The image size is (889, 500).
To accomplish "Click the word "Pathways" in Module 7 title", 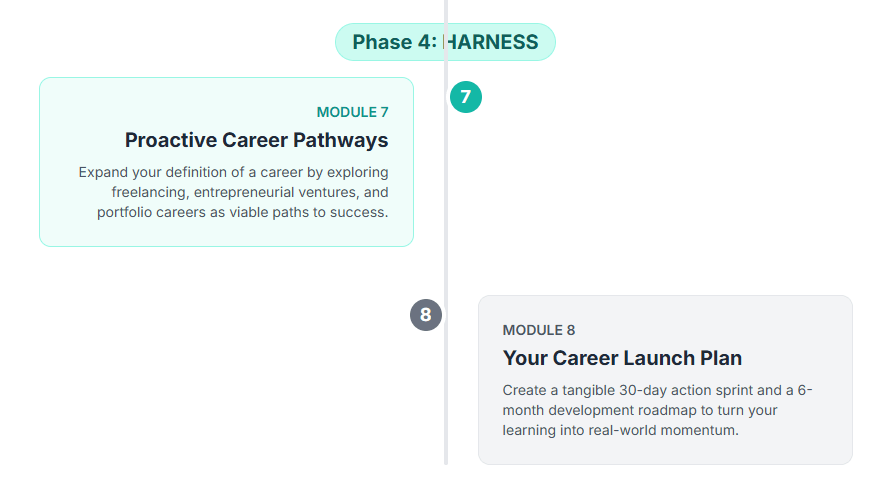I will coord(340,139).
